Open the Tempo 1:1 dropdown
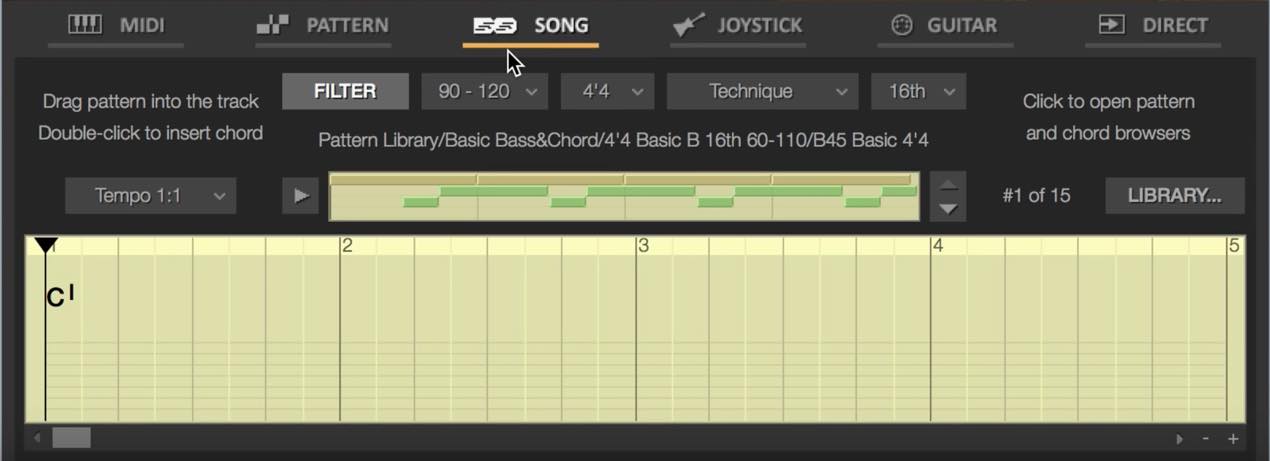This screenshot has height=461, width=1270. point(151,196)
